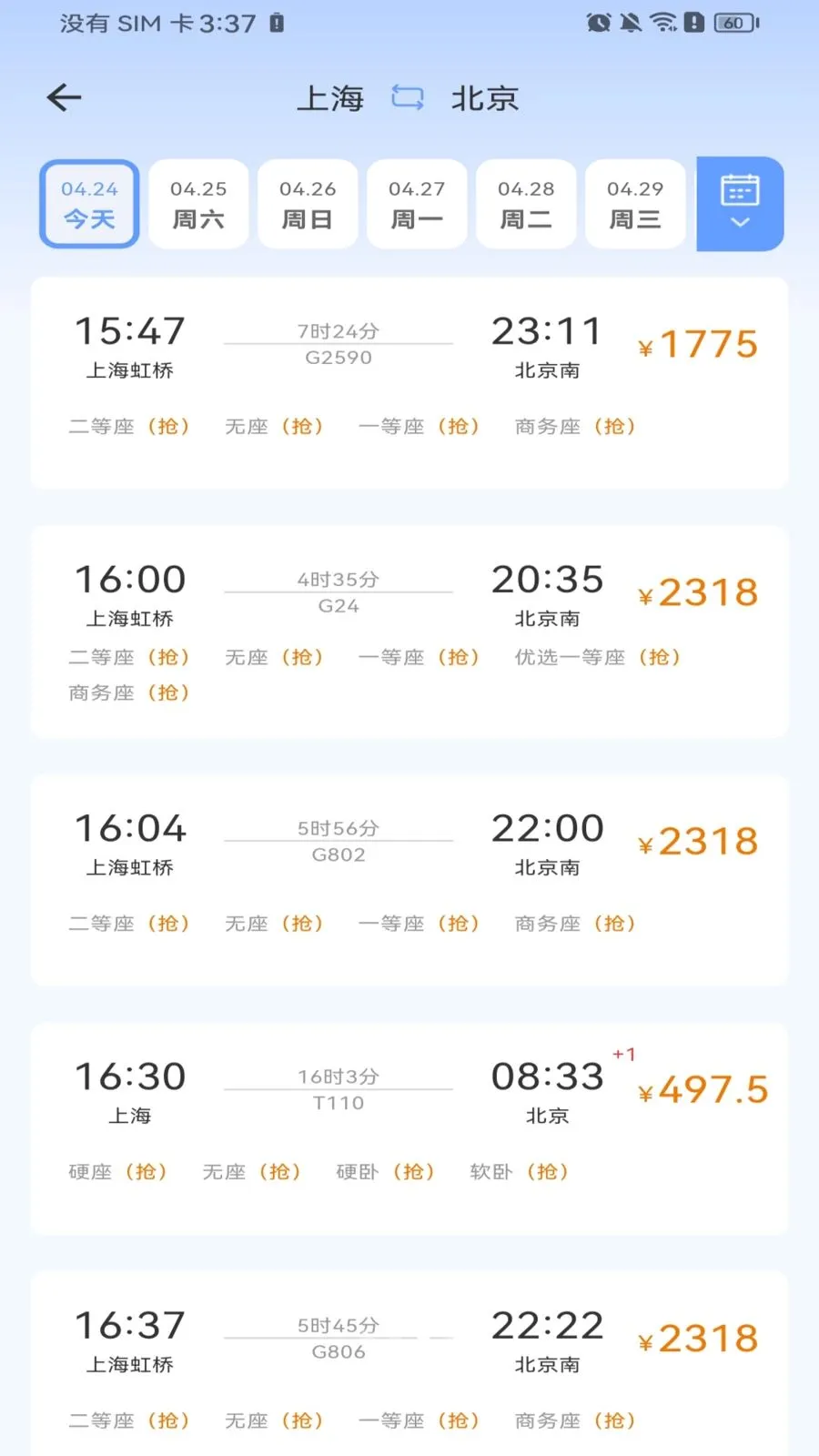The height and width of the screenshot is (1456, 819).
Task: Tap the ¥497.5 price on T110
Action: pos(703,1090)
